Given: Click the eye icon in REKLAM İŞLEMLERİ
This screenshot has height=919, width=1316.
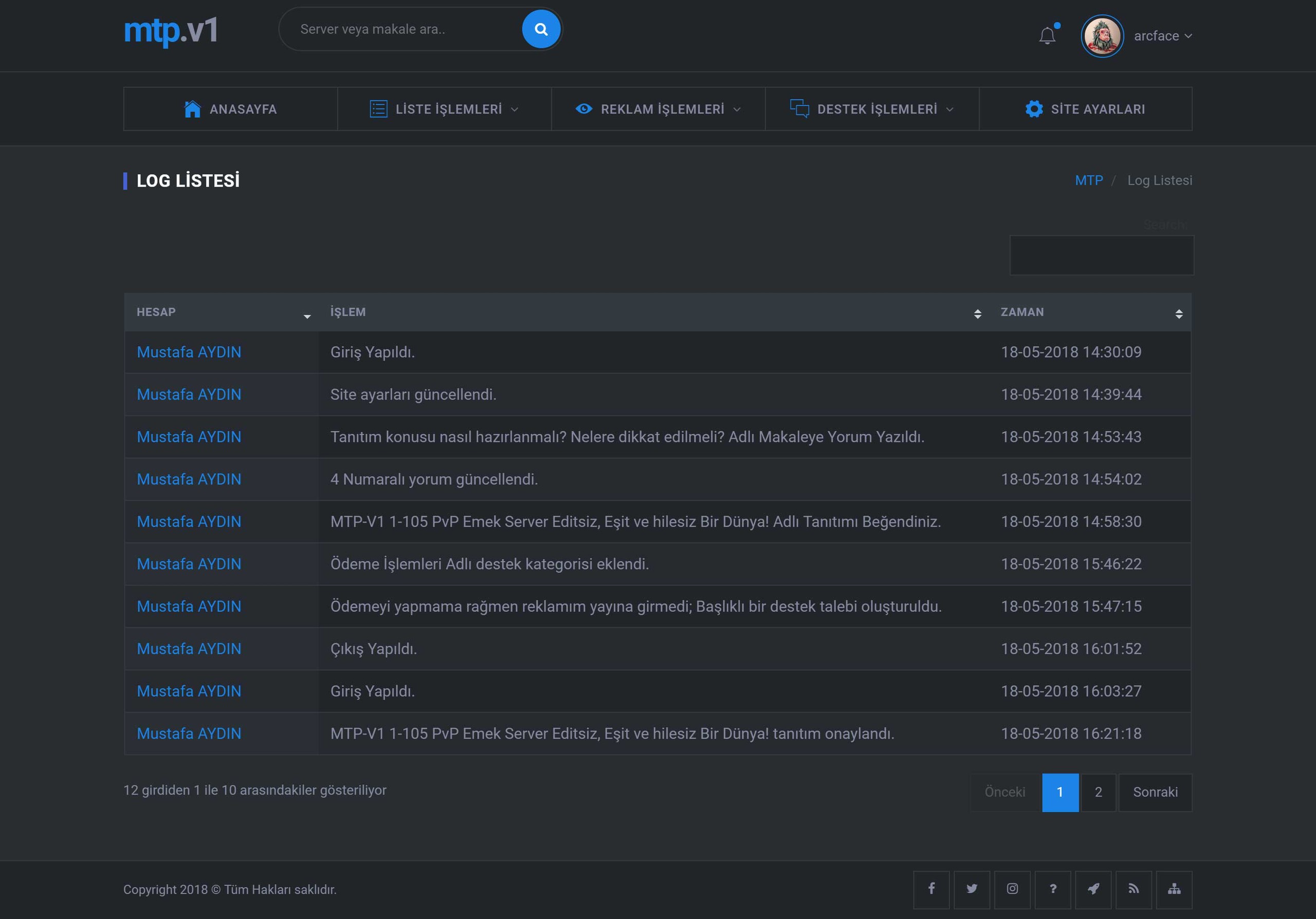Looking at the screenshot, I should (583, 109).
